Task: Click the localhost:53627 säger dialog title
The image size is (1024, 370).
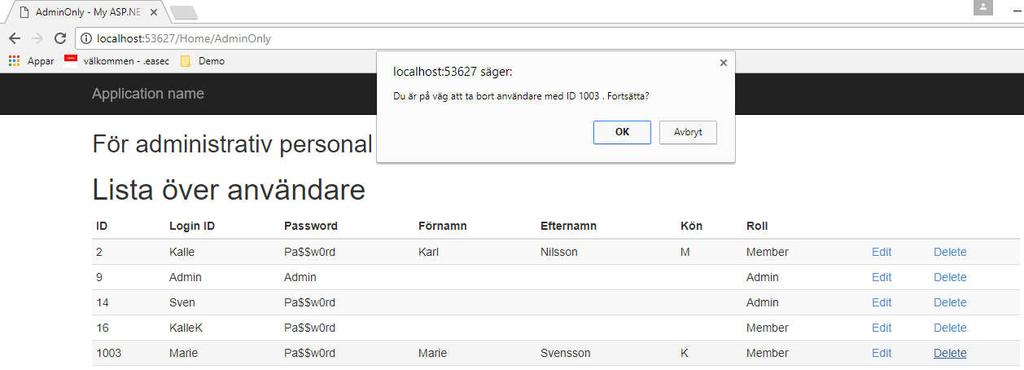Action: coord(452,71)
